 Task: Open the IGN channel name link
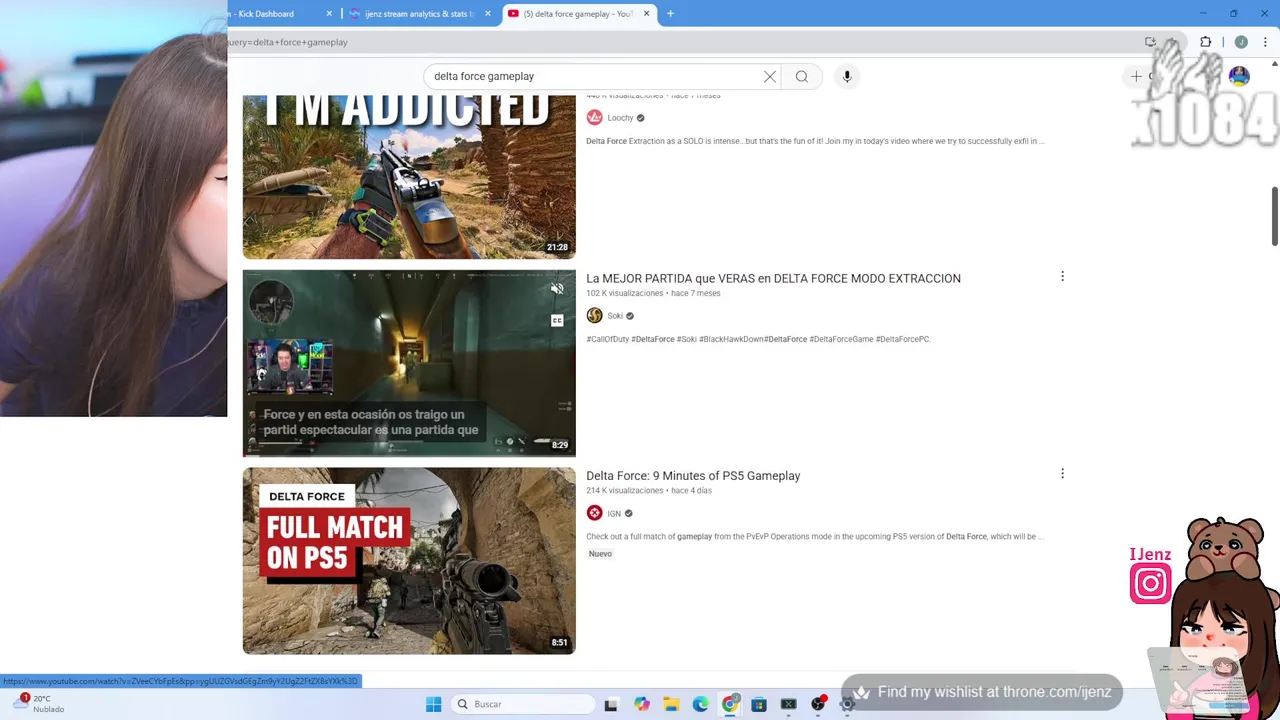click(x=614, y=514)
